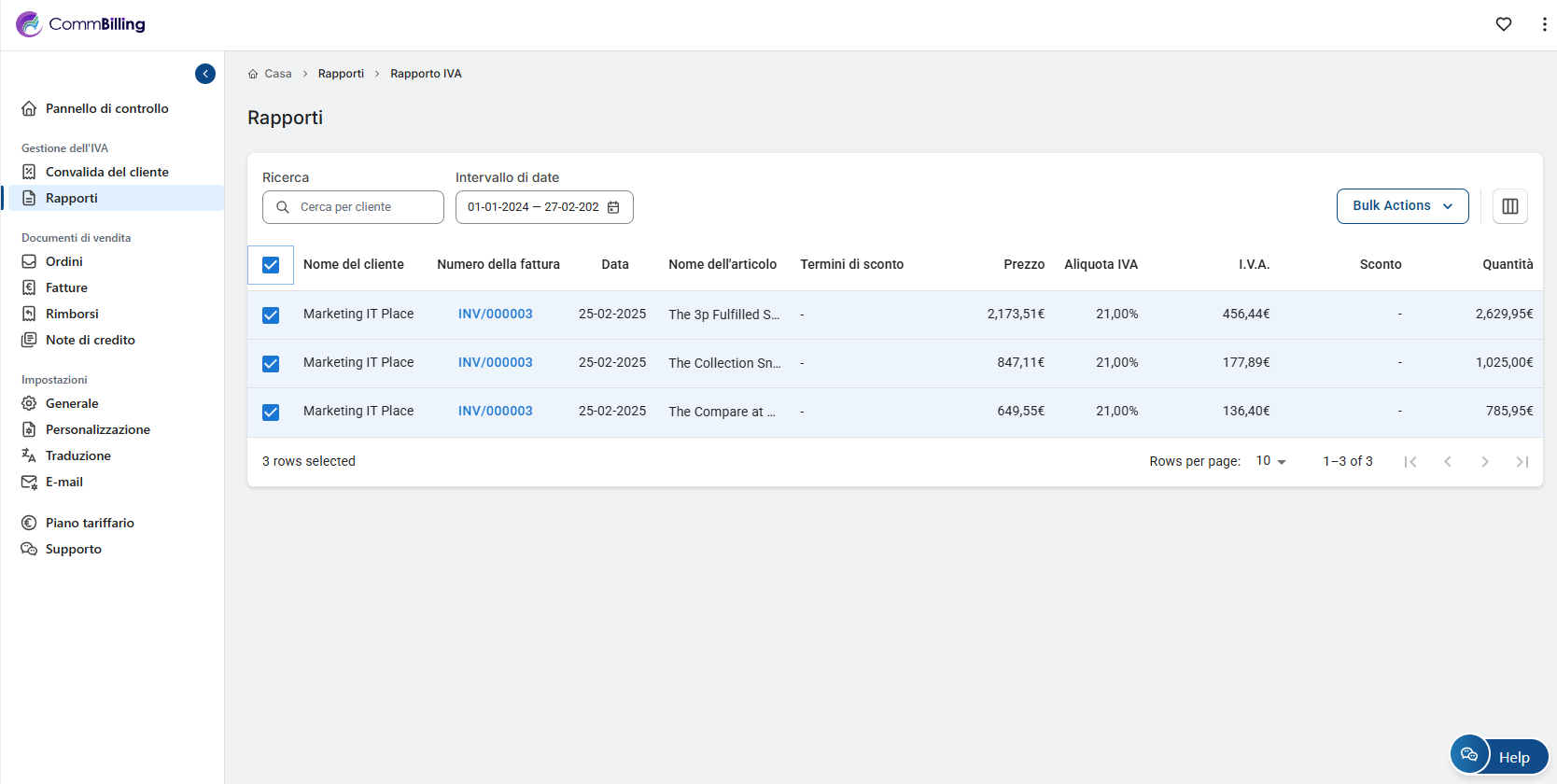Expand the Bulk Actions dropdown

(x=1402, y=206)
